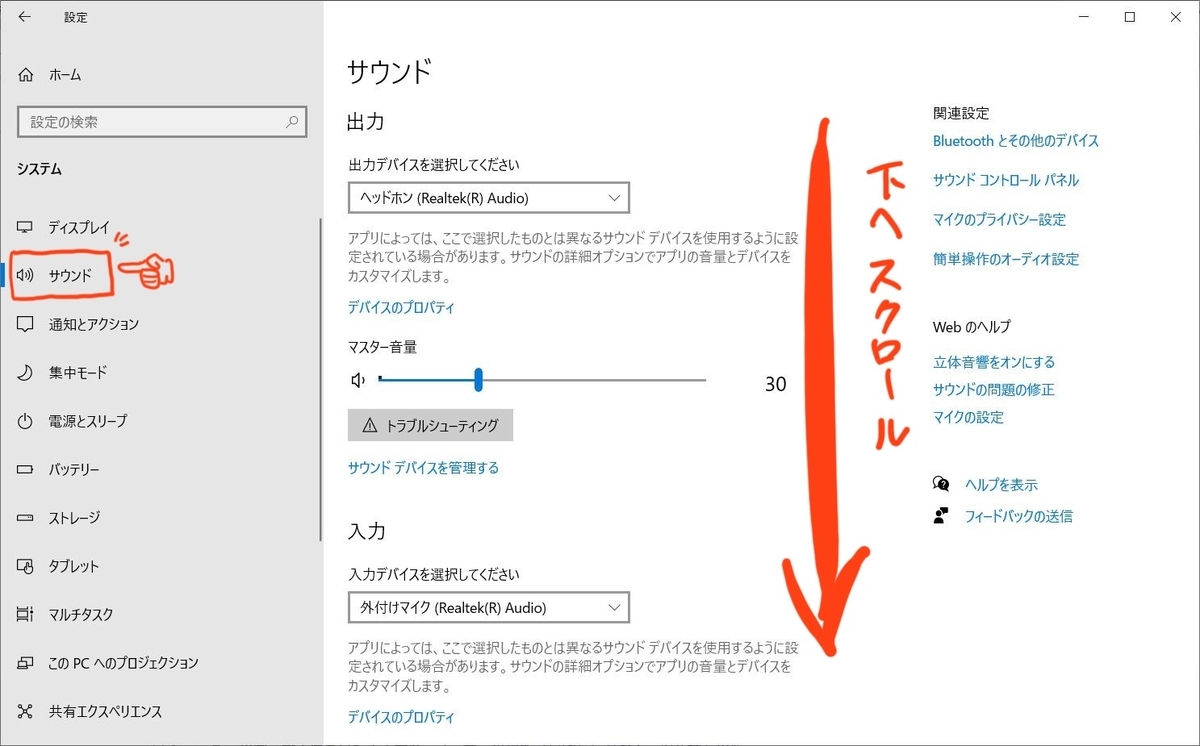Screen dimensions: 1200x746
Task: Open ストレージ settings
Action: pos(75,517)
